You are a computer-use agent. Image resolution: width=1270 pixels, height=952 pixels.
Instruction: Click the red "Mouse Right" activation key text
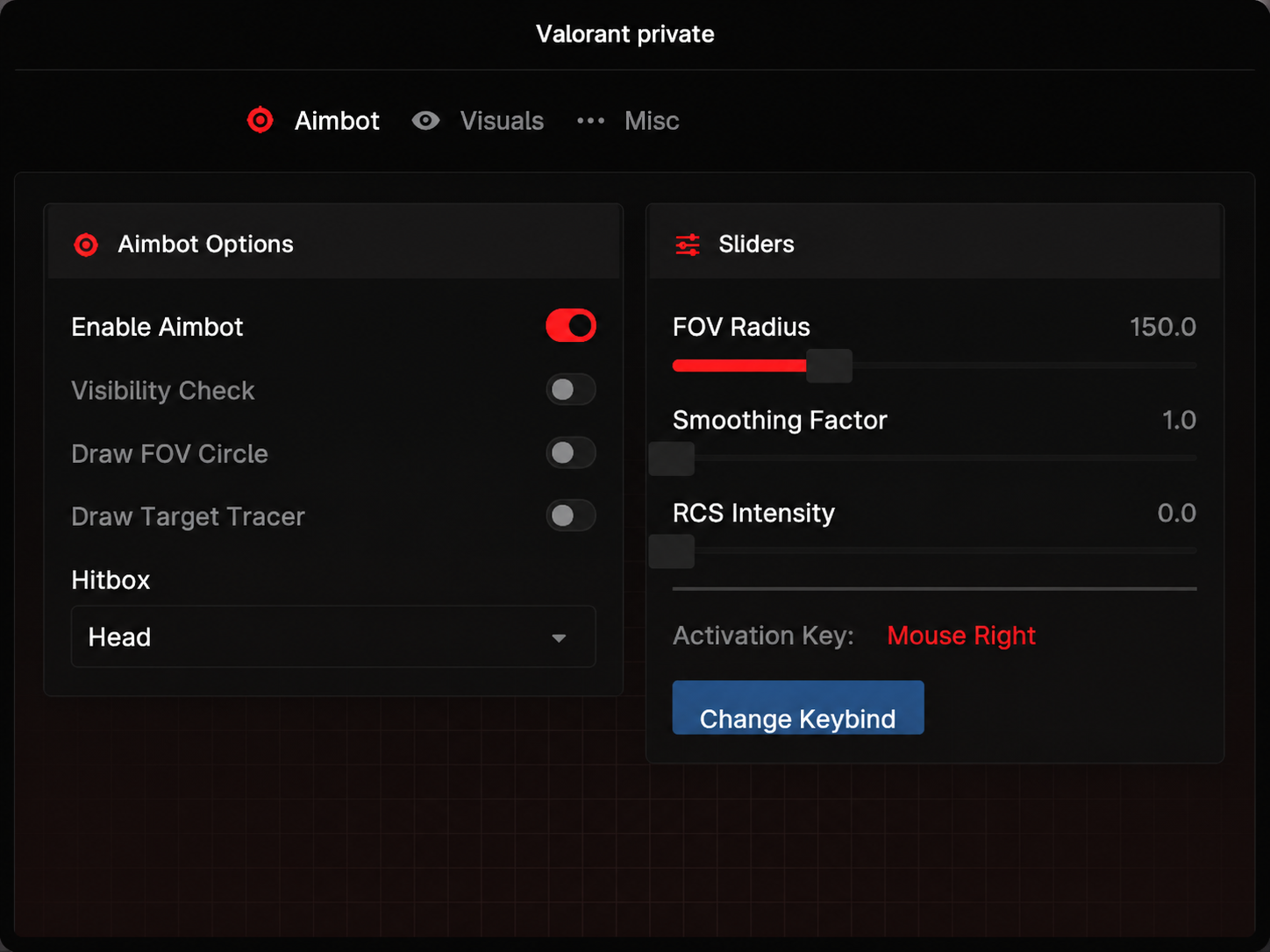pyautogui.click(x=961, y=636)
